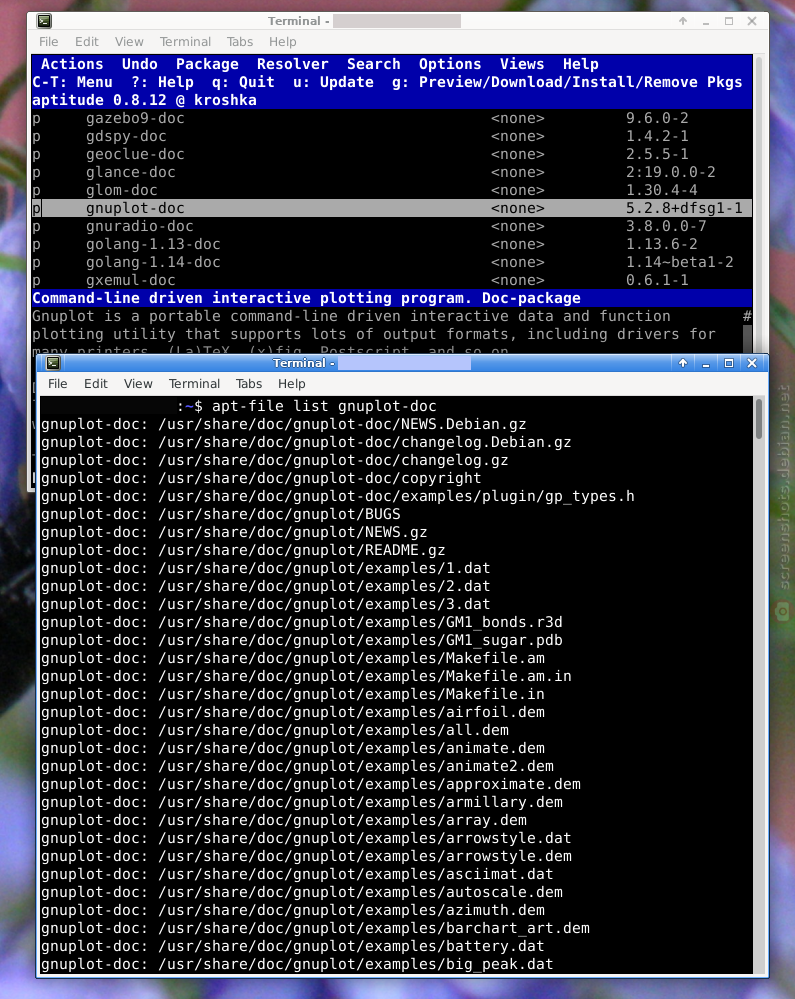Open File menu in front terminal window
The width and height of the screenshot is (795, 999).
pos(57,384)
